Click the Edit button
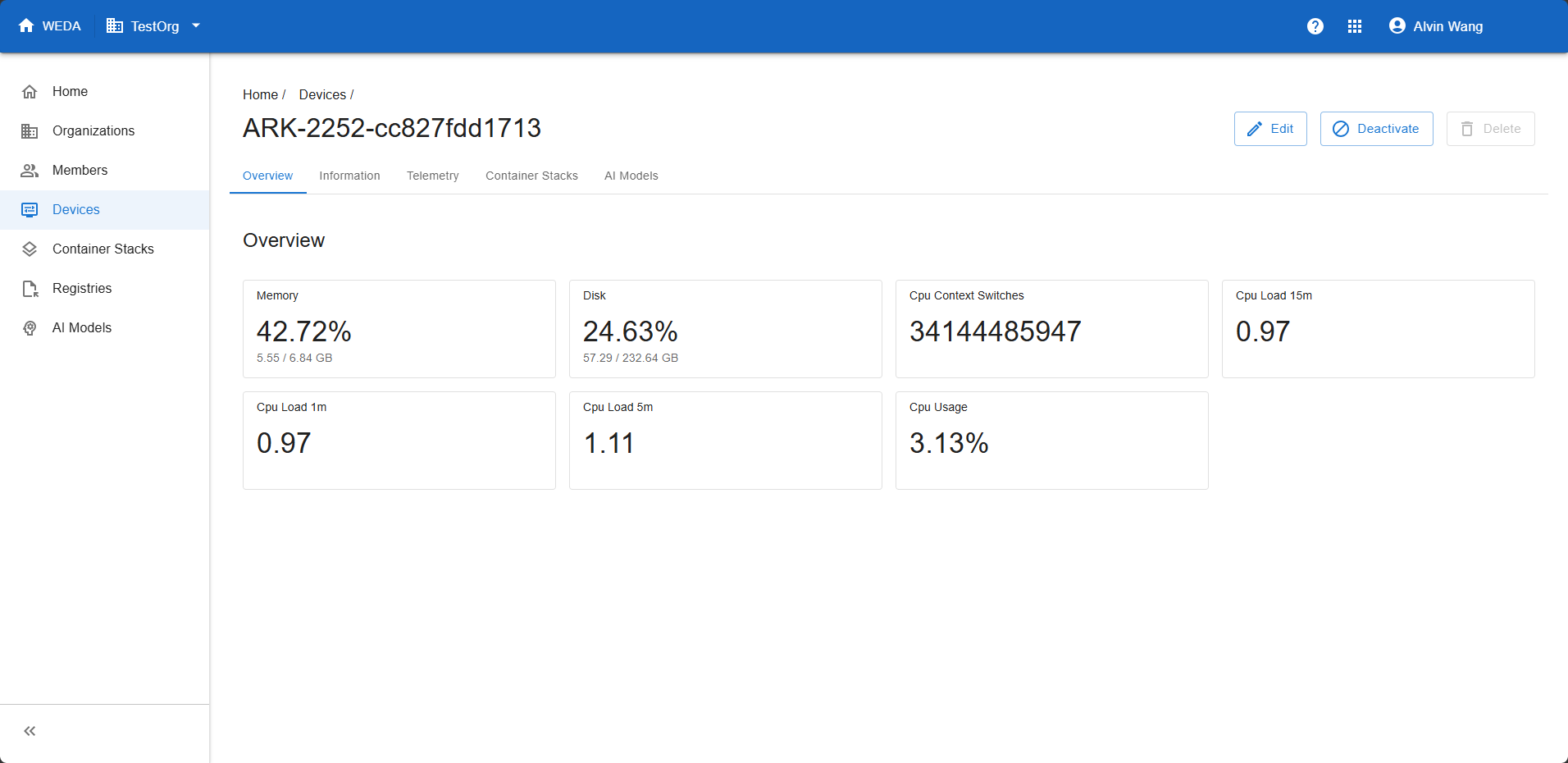The width and height of the screenshot is (1568, 763). coord(1270,129)
